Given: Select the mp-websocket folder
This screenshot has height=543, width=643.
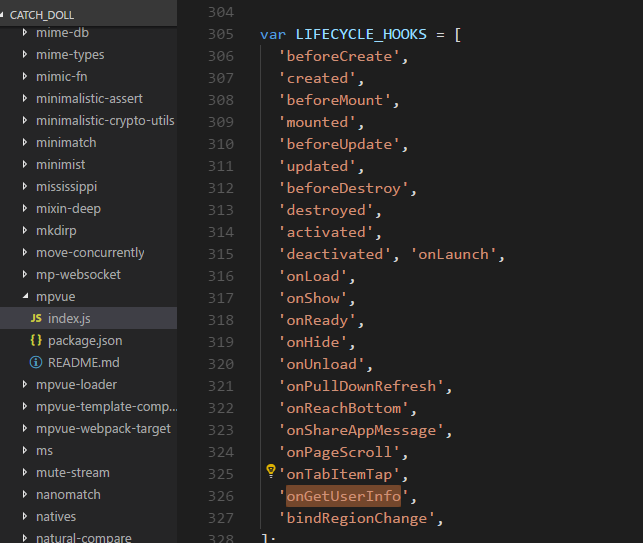Looking at the screenshot, I should pyautogui.click(x=79, y=274).
